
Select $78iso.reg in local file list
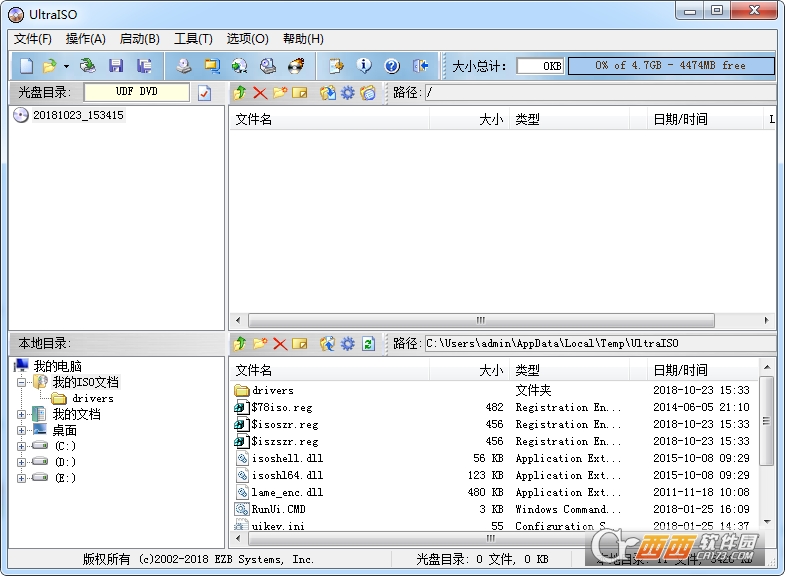coord(282,407)
